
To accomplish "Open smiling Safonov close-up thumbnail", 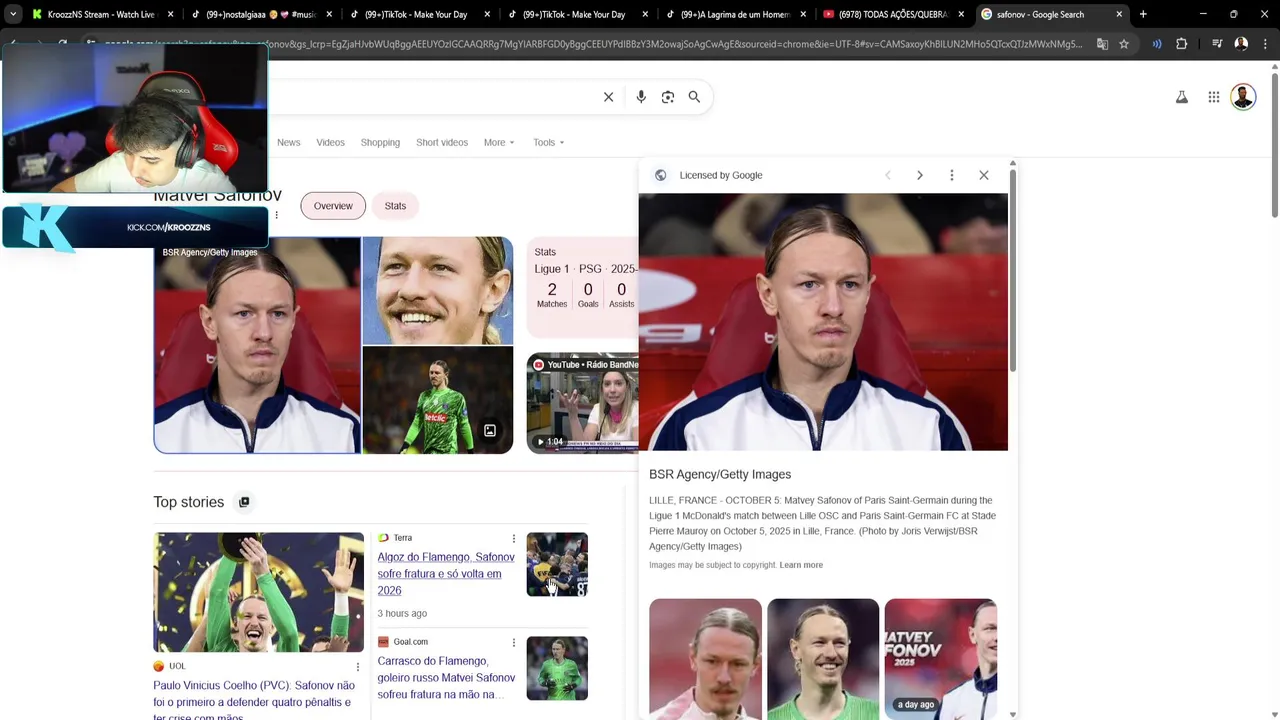I will click(438, 290).
